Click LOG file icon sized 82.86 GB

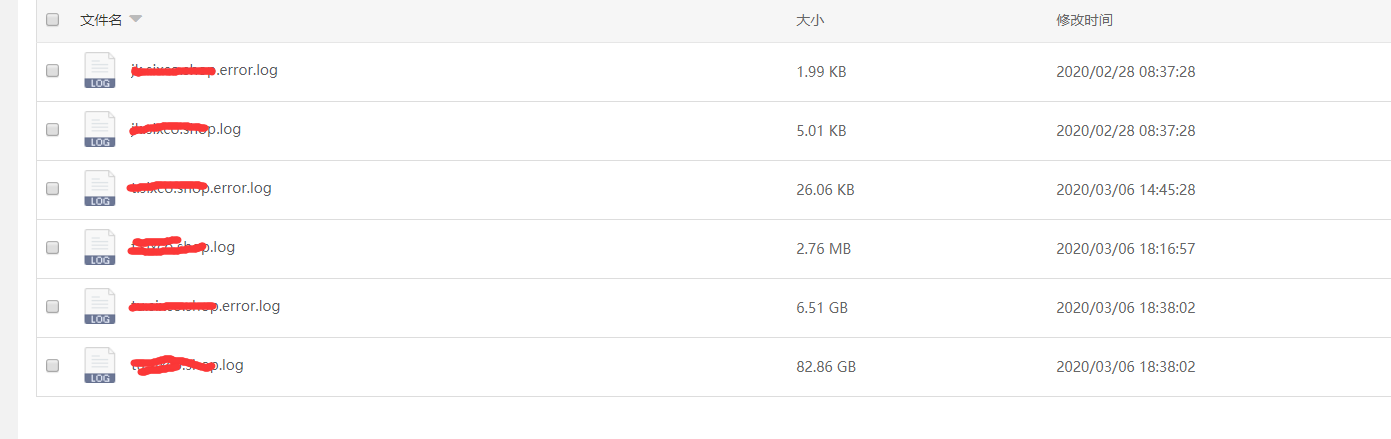(x=100, y=365)
